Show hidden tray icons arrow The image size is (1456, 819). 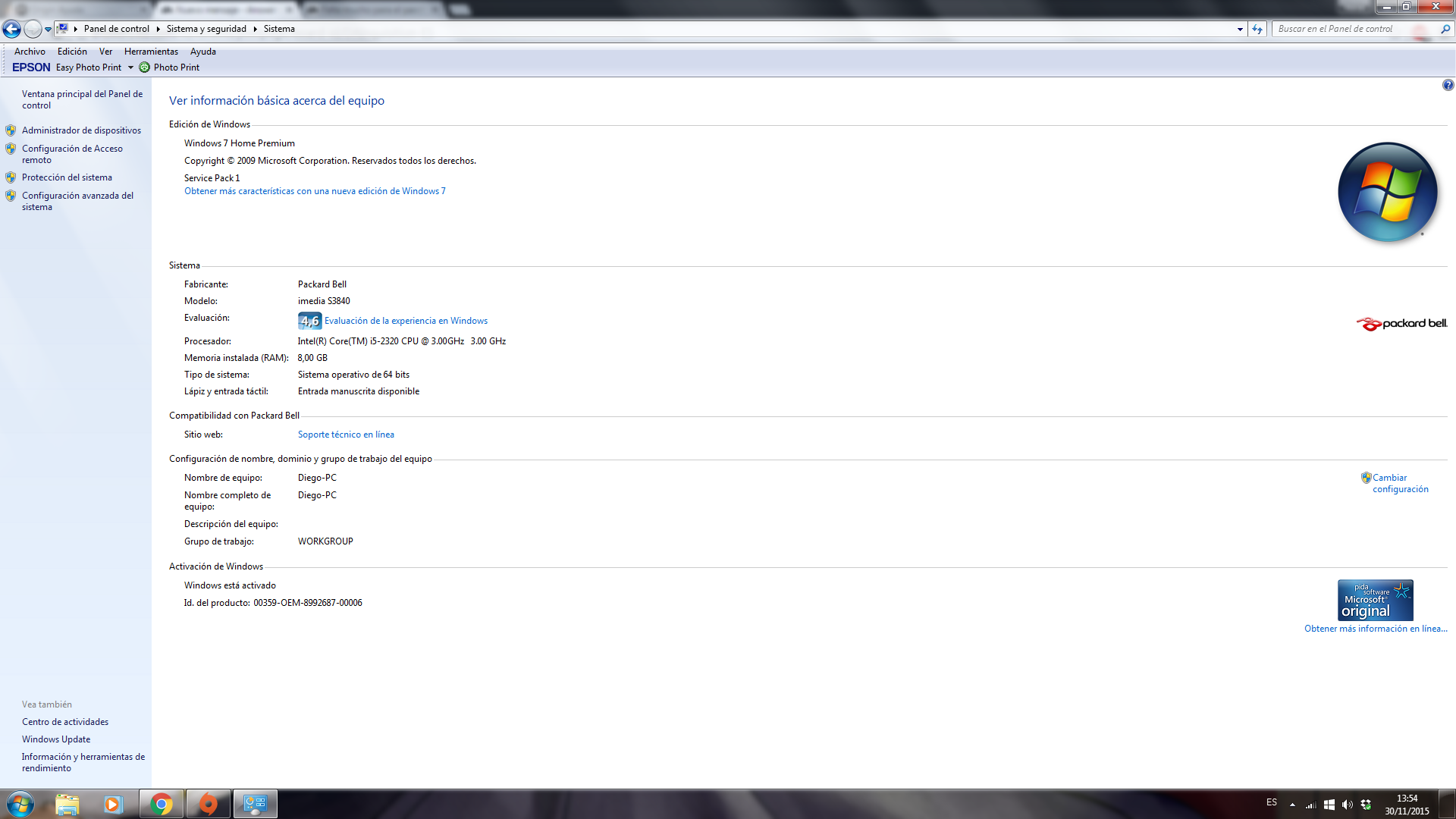pyautogui.click(x=1292, y=805)
